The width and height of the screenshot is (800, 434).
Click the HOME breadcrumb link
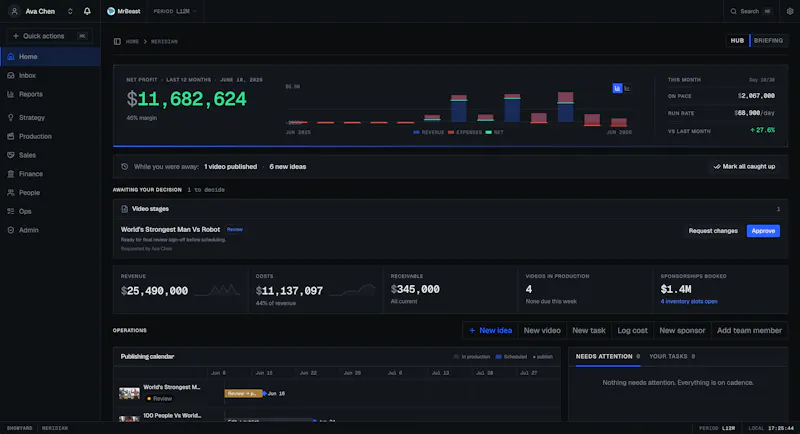[132, 41]
